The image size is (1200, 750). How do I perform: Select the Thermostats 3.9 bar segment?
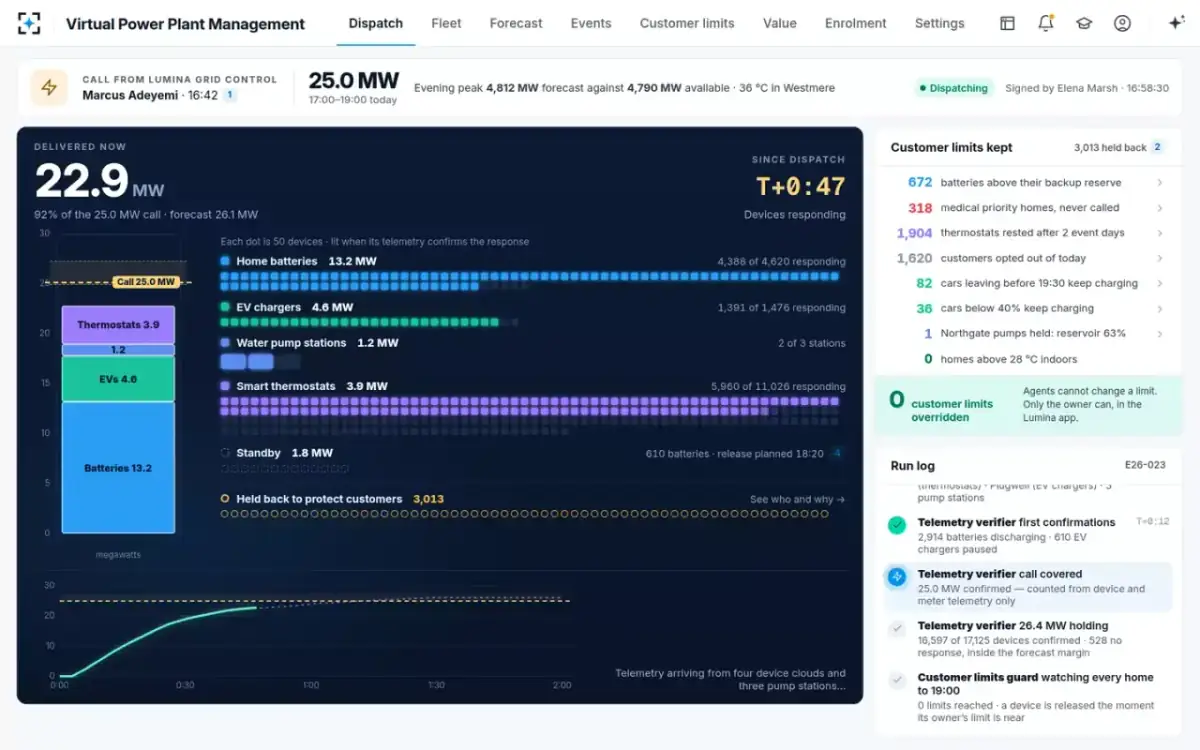point(118,325)
